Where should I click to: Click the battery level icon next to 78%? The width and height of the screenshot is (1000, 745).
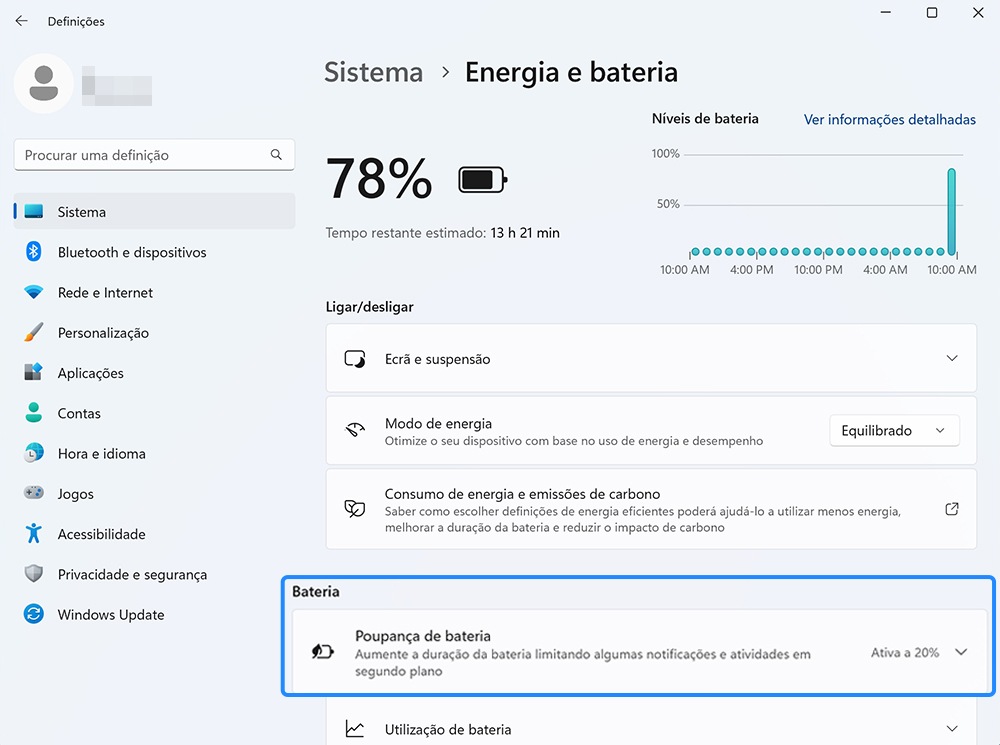pyautogui.click(x=483, y=180)
